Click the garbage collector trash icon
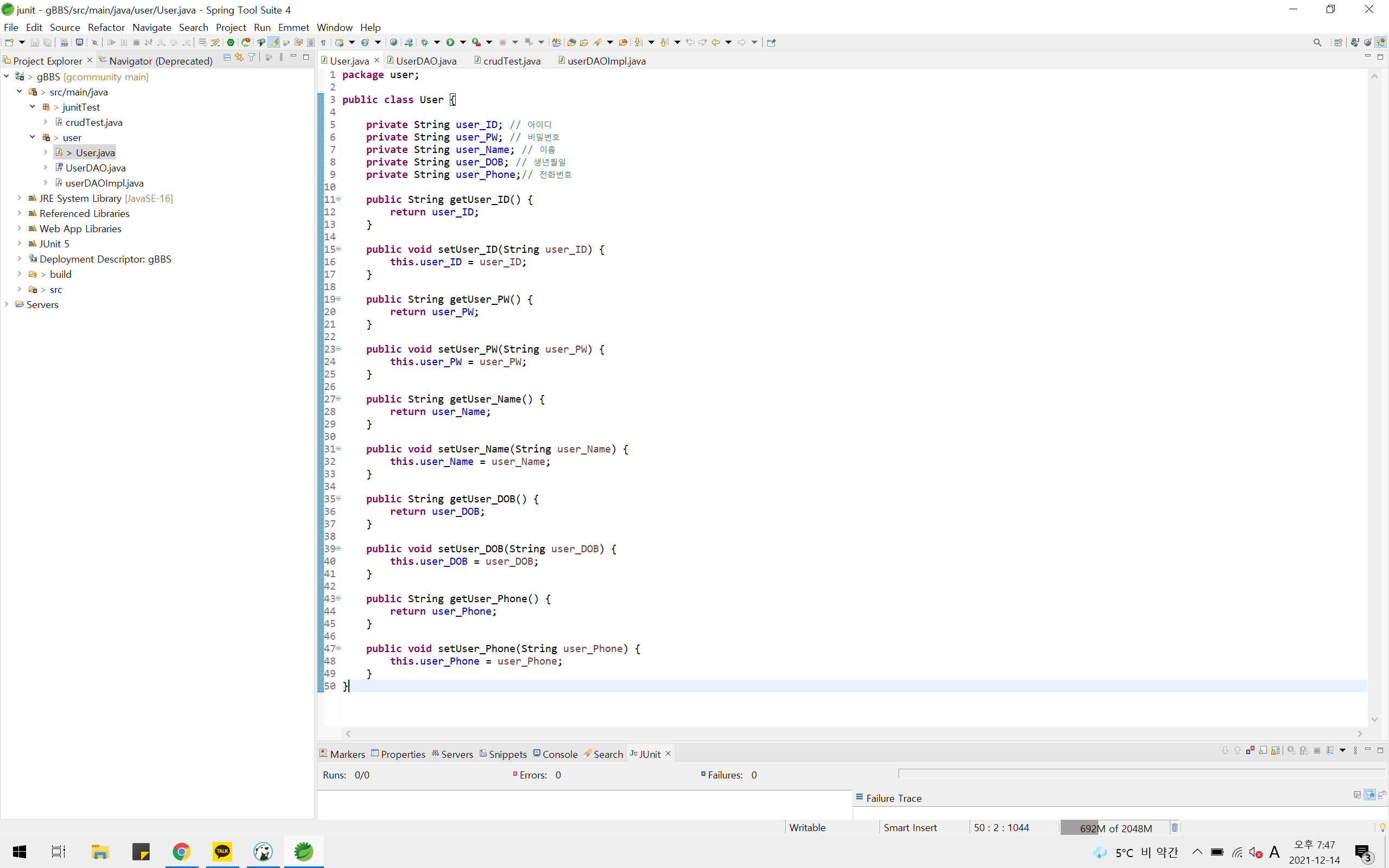1389x868 pixels. [1174, 828]
